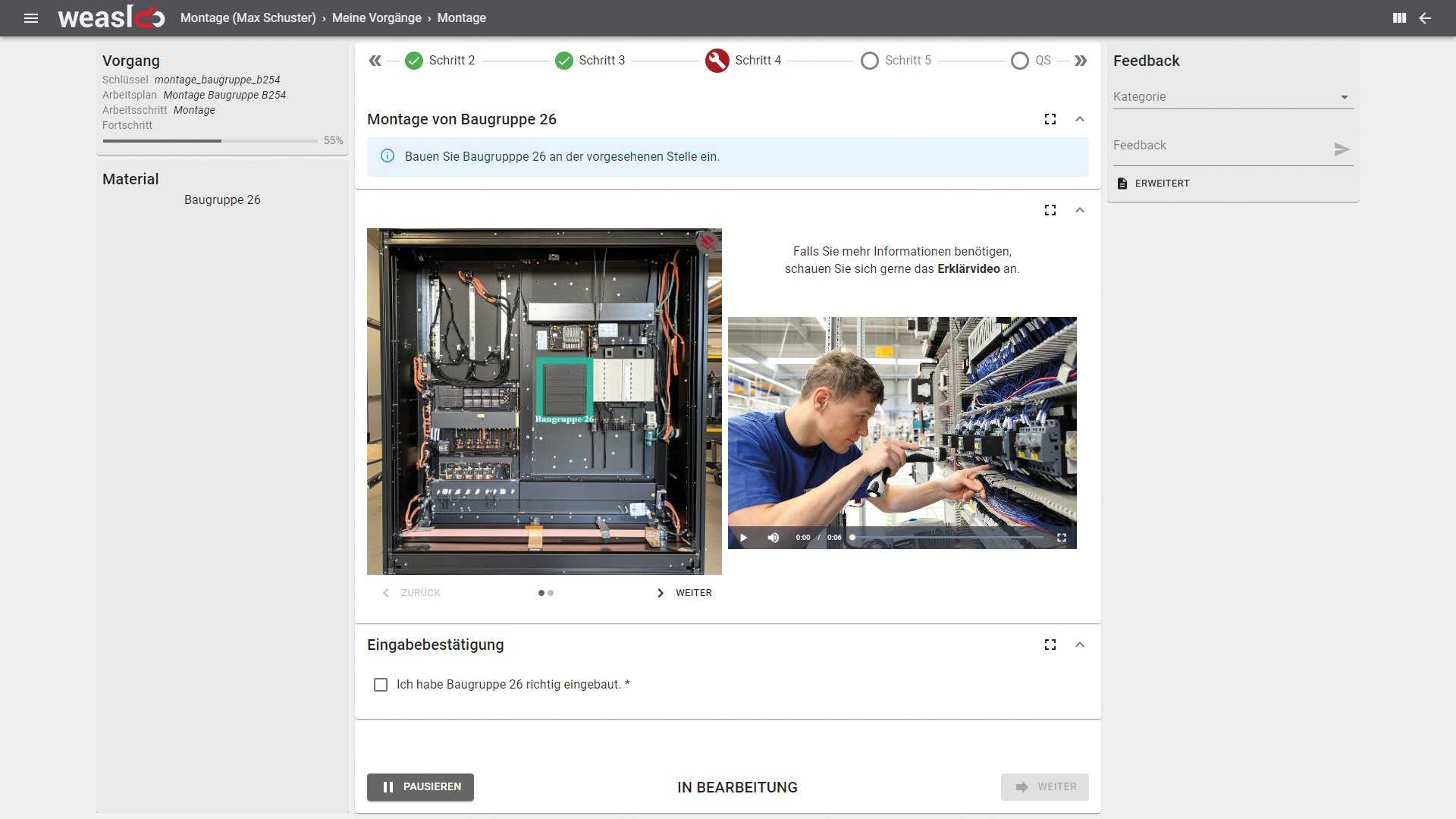The width and height of the screenshot is (1456, 819).
Task: Click the PAUSIEREN button
Action: tap(420, 787)
